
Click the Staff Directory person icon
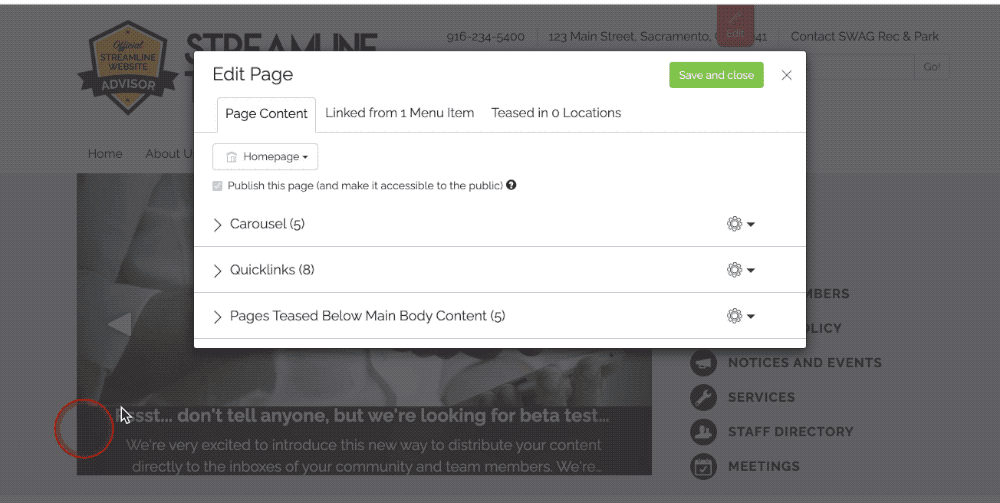pyautogui.click(x=703, y=432)
